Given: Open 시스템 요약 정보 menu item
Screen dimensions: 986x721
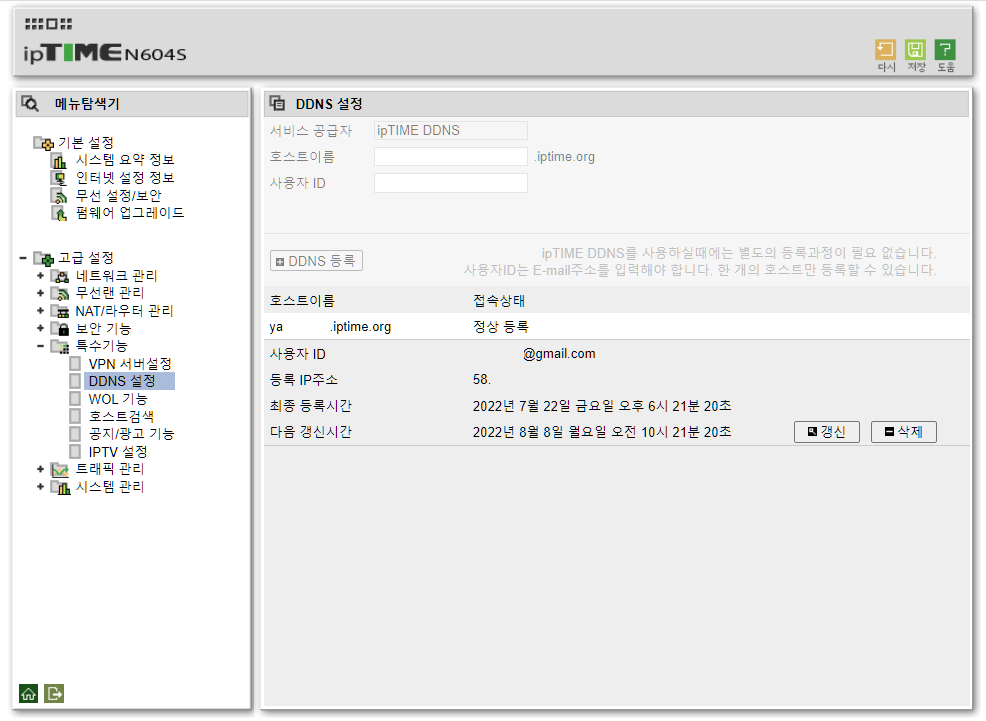Looking at the screenshot, I should coord(125,160).
